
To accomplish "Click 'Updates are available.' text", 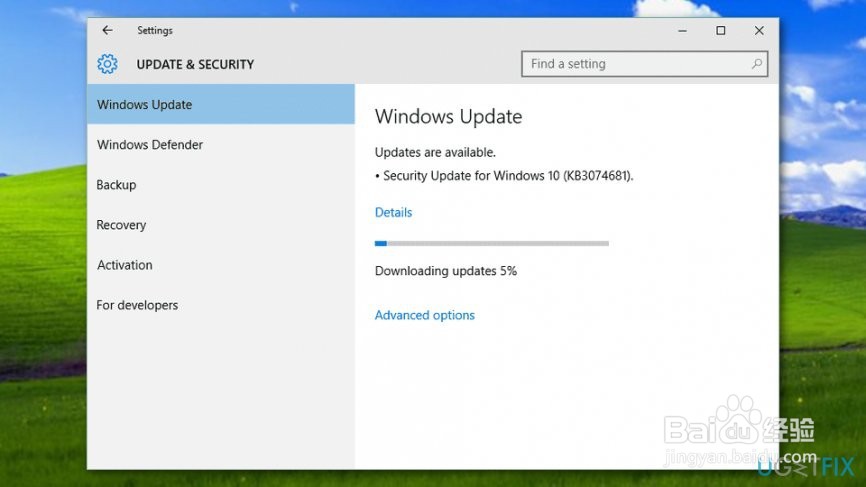I will pyautogui.click(x=435, y=152).
